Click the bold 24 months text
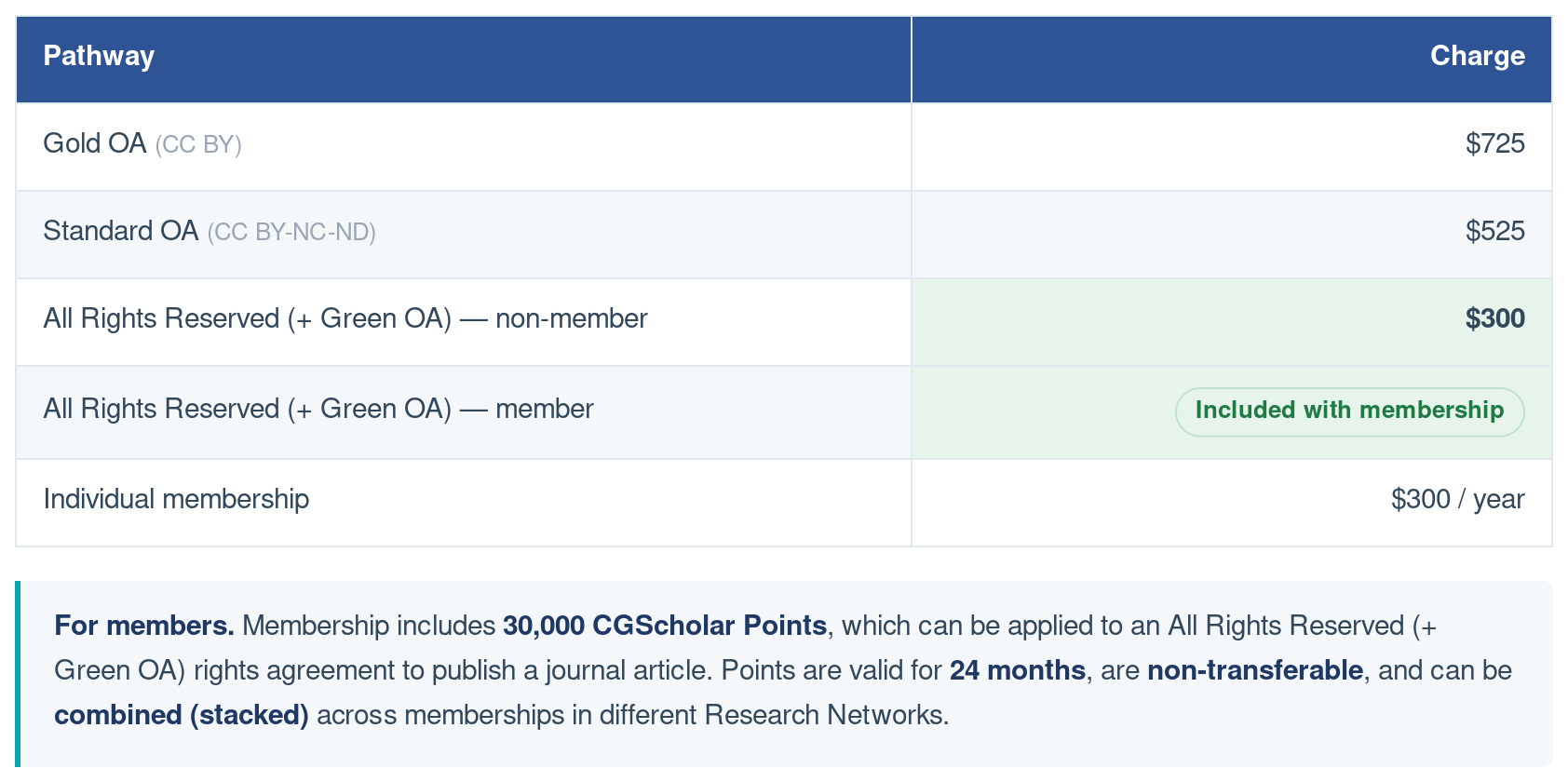This screenshot has width=1568, height=782. [x=1018, y=670]
